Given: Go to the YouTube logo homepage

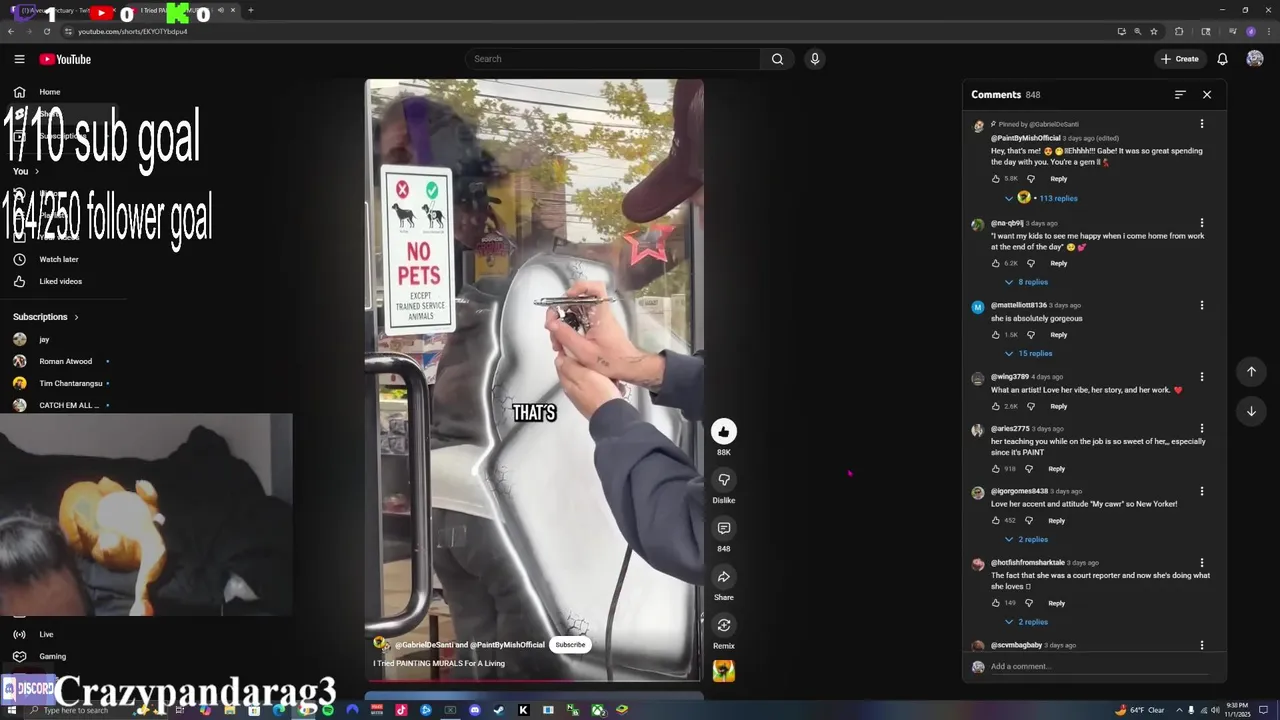Looking at the screenshot, I should [65, 59].
